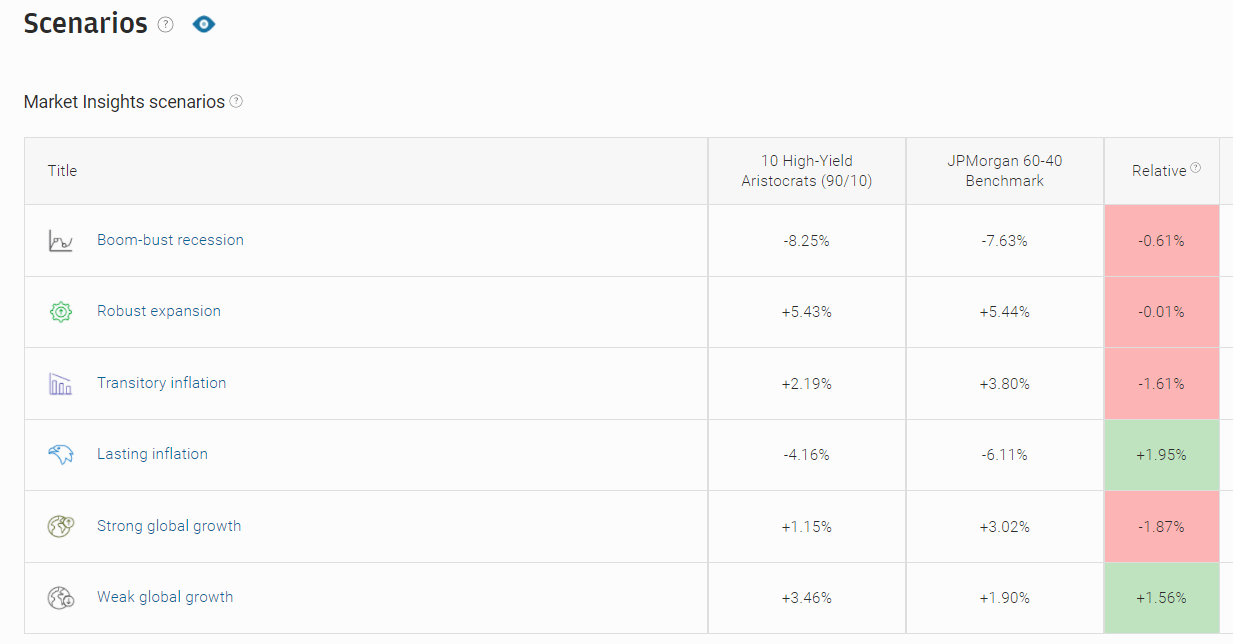Select the Weak global growth scenario

165,597
